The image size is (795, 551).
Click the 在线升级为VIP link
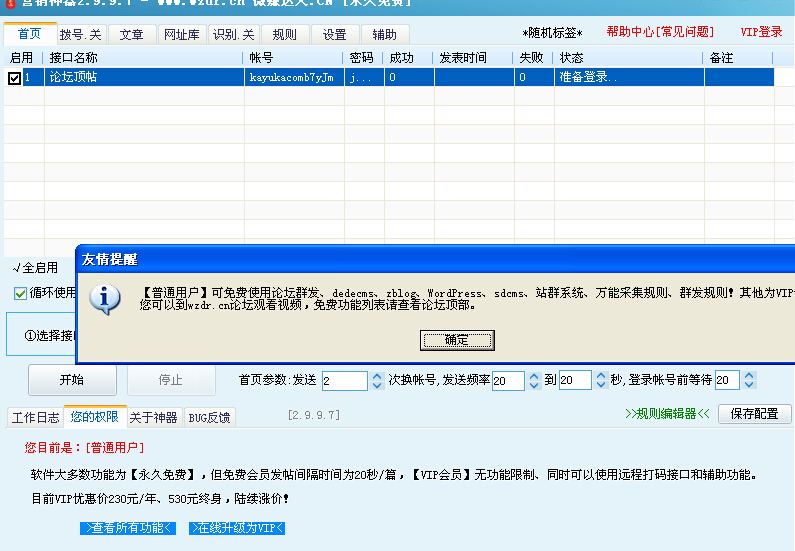click(239, 527)
